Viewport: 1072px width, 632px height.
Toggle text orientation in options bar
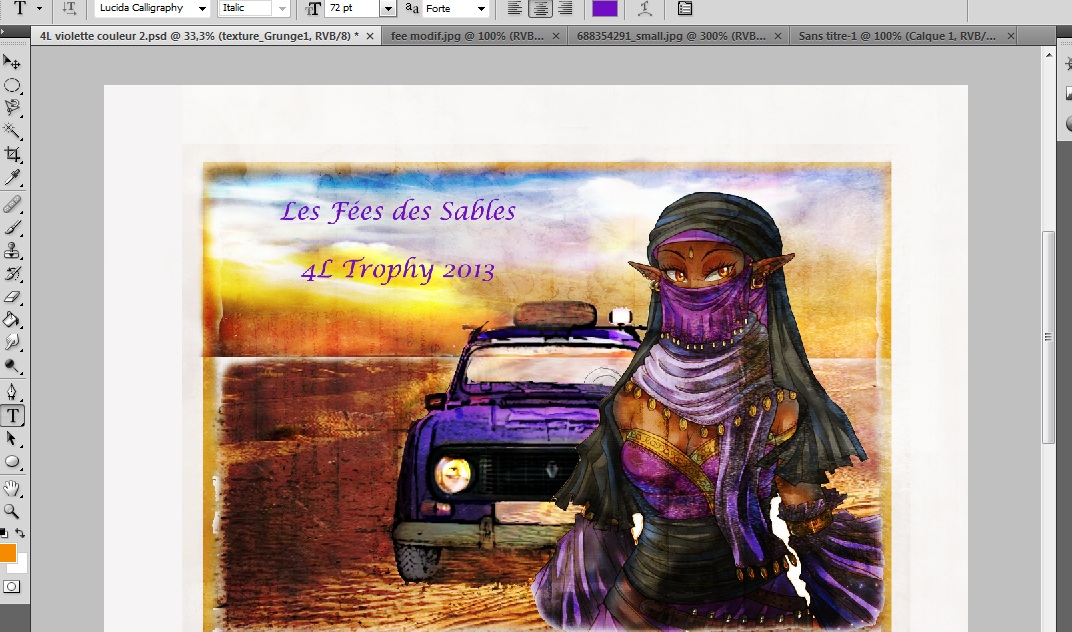point(69,9)
